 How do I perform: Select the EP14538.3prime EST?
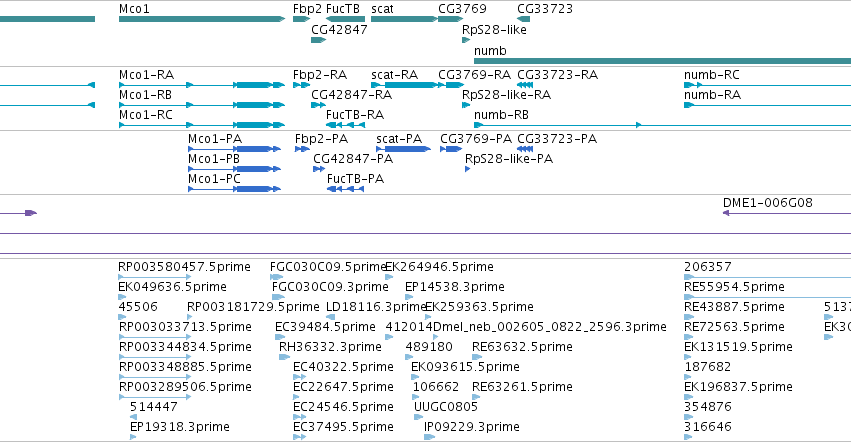click(x=455, y=287)
